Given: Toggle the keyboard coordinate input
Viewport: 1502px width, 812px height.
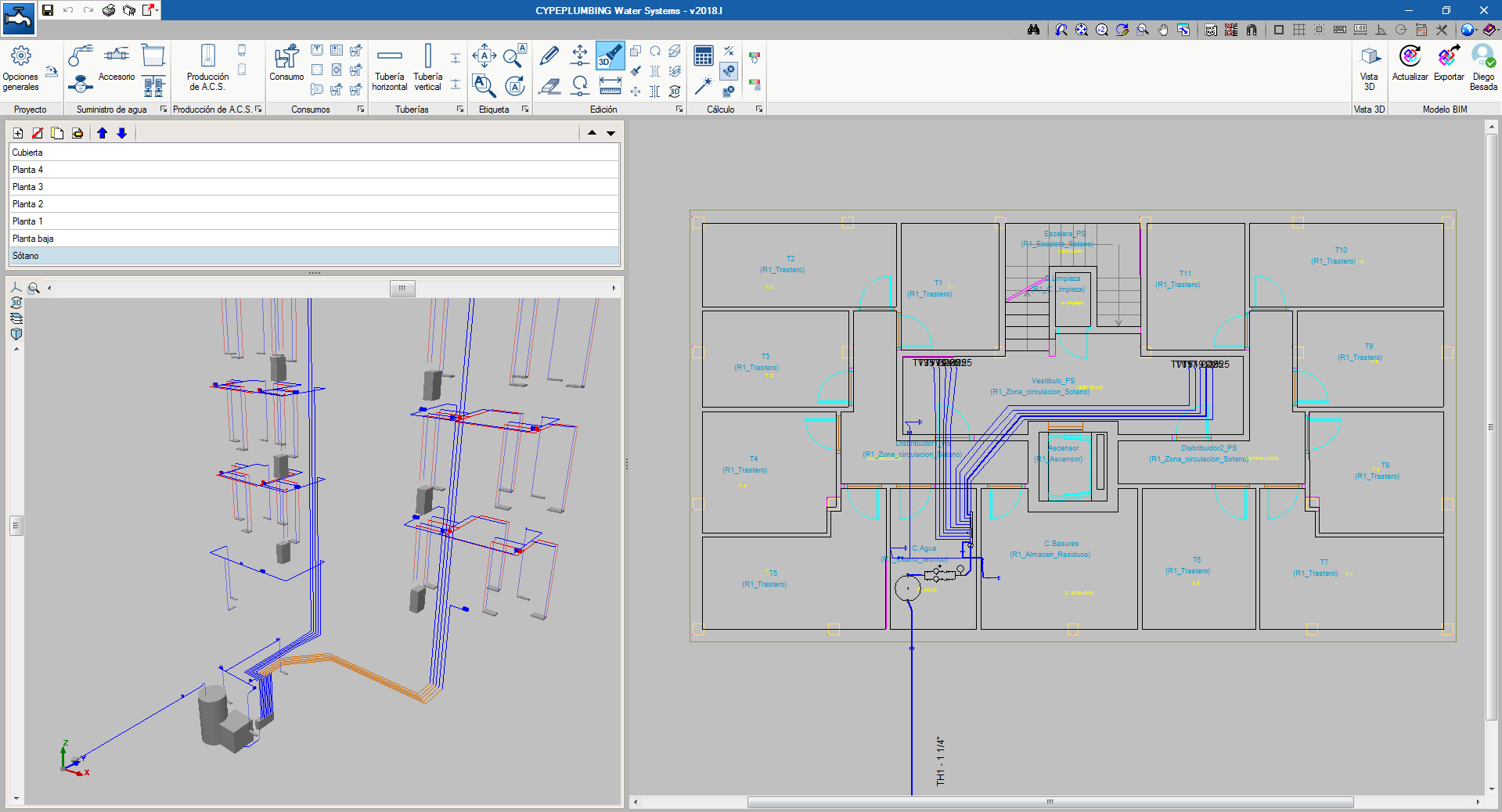Looking at the screenshot, I should click(1340, 30).
